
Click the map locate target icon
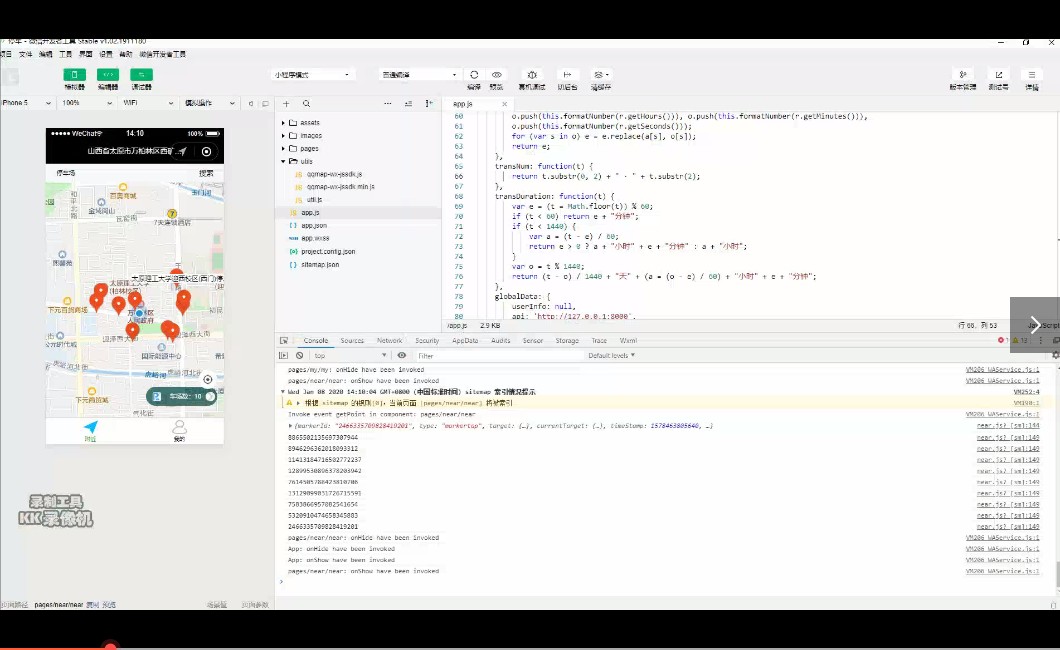208,380
